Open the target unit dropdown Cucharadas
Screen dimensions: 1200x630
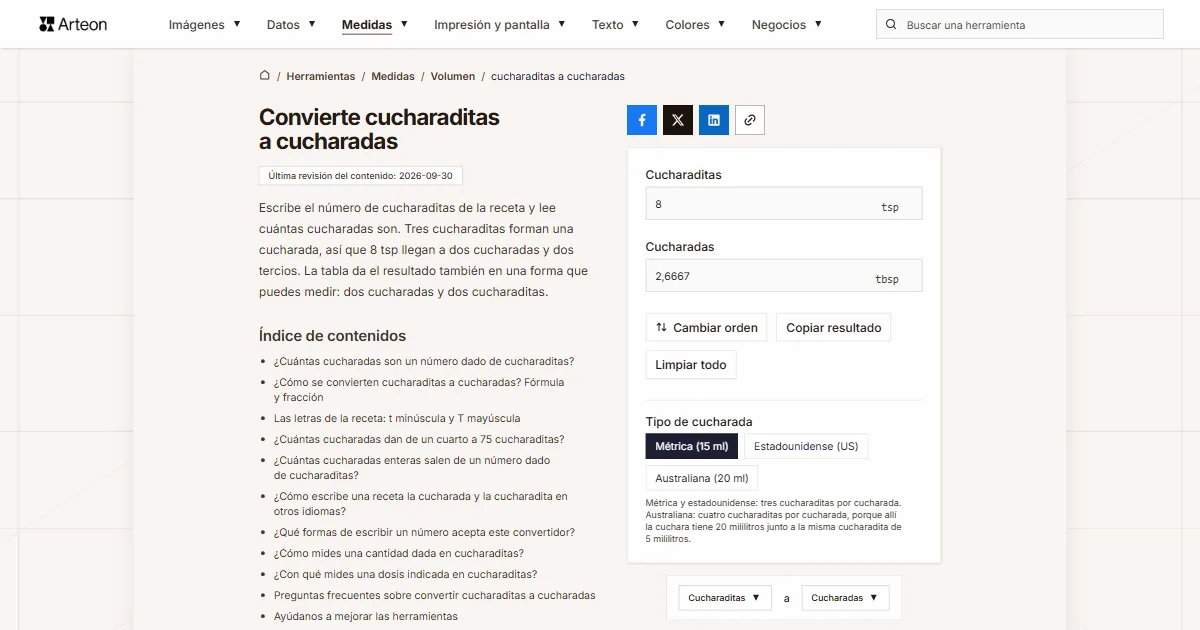tap(846, 597)
